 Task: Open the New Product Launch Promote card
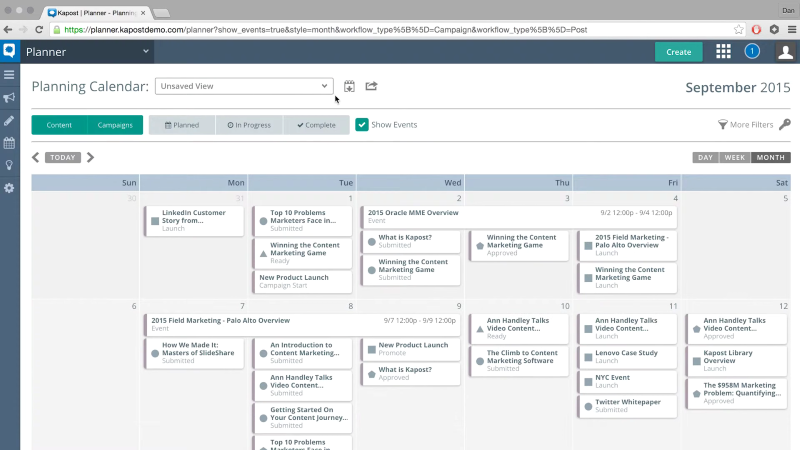[x=410, y=349]
